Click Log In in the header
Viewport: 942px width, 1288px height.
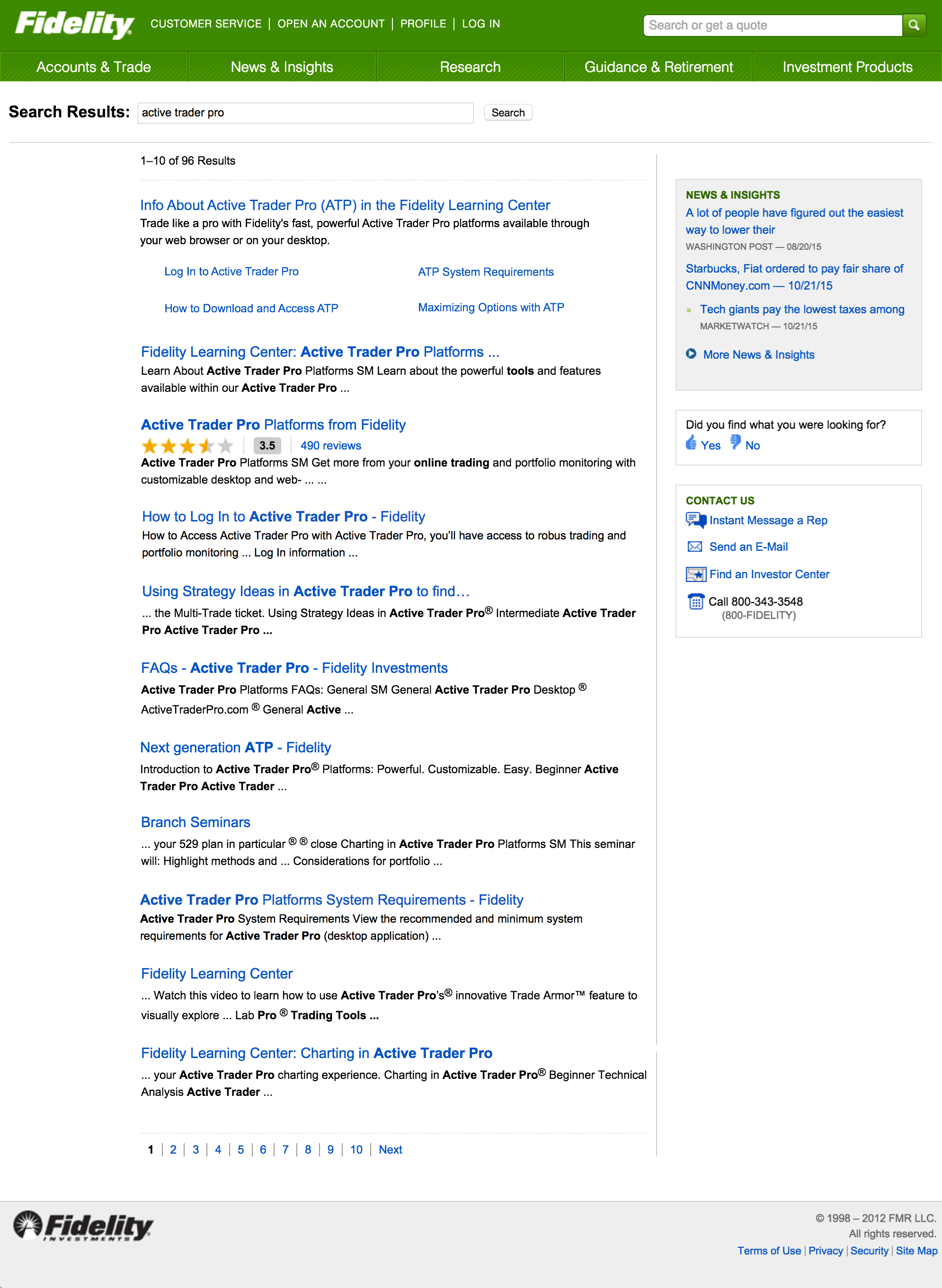(480, 23)
